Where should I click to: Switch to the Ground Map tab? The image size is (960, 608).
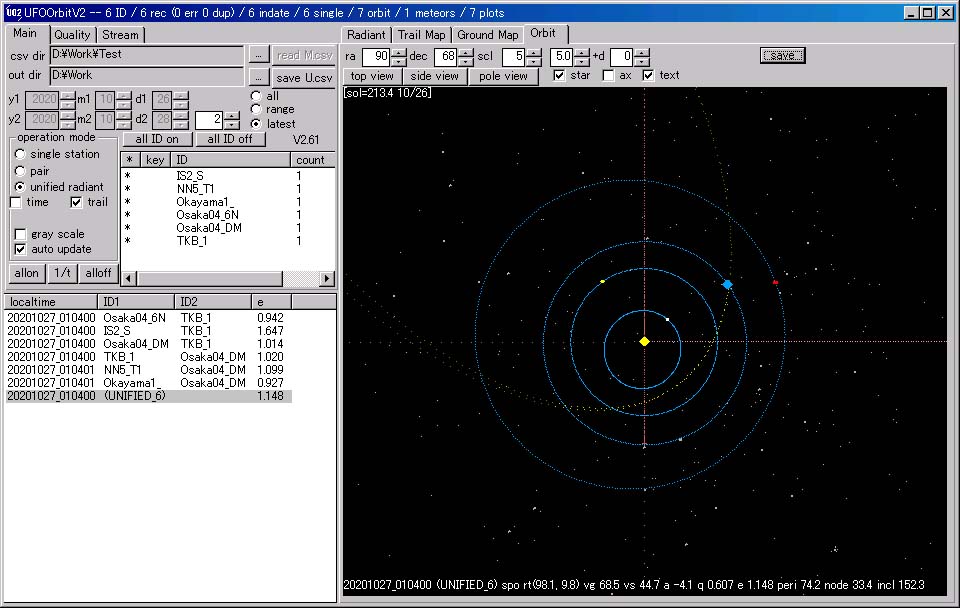(487, 35)
